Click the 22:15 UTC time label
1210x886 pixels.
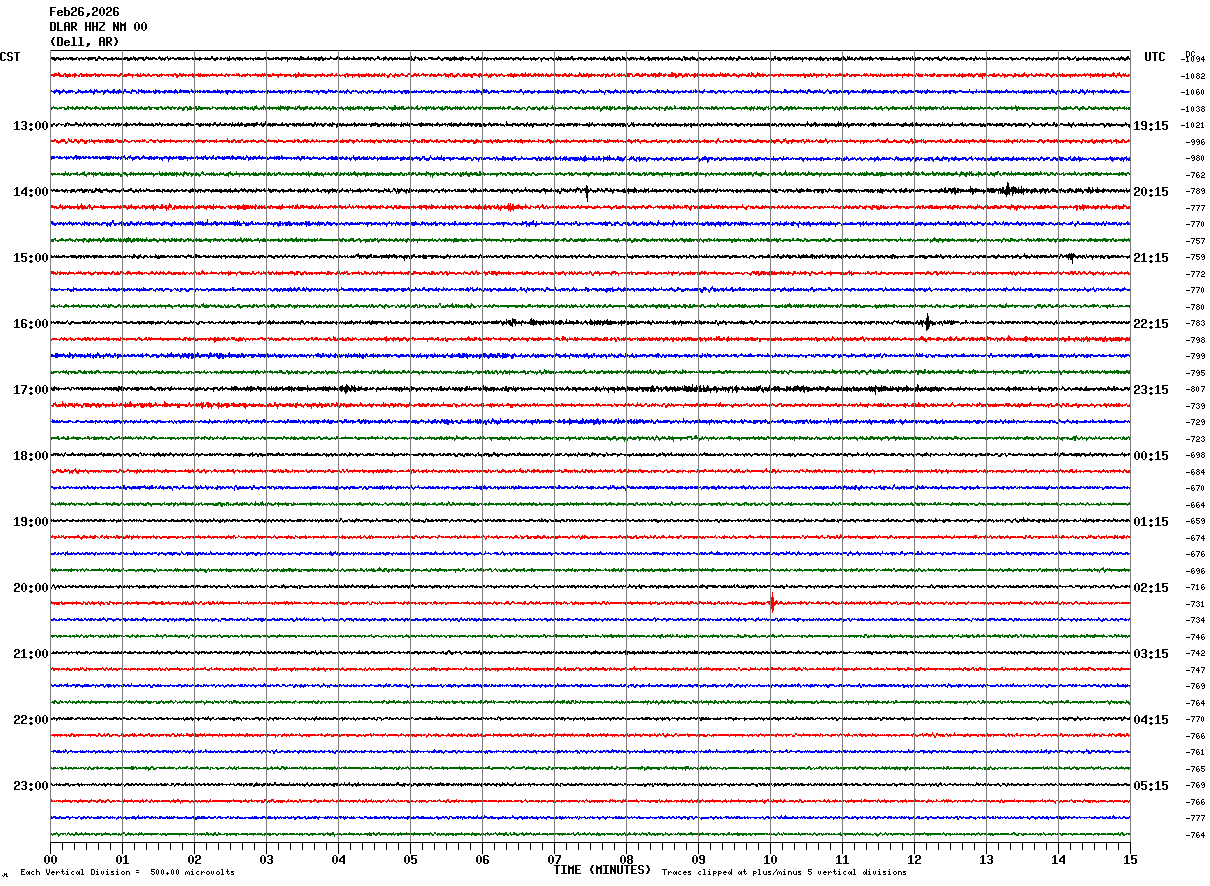(x=1151, y=324)
